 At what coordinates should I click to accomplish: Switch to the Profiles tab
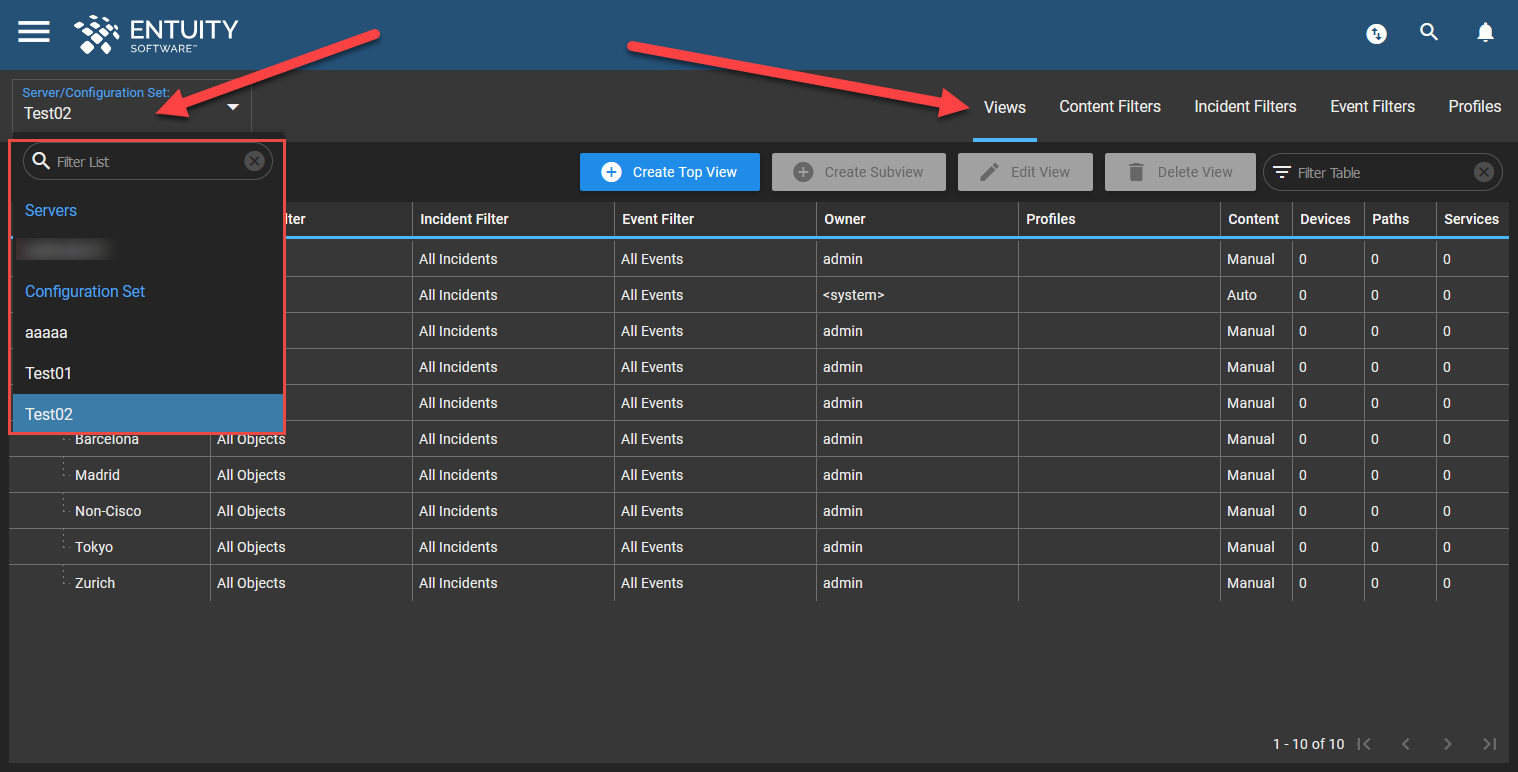(x=1474, y=106)
